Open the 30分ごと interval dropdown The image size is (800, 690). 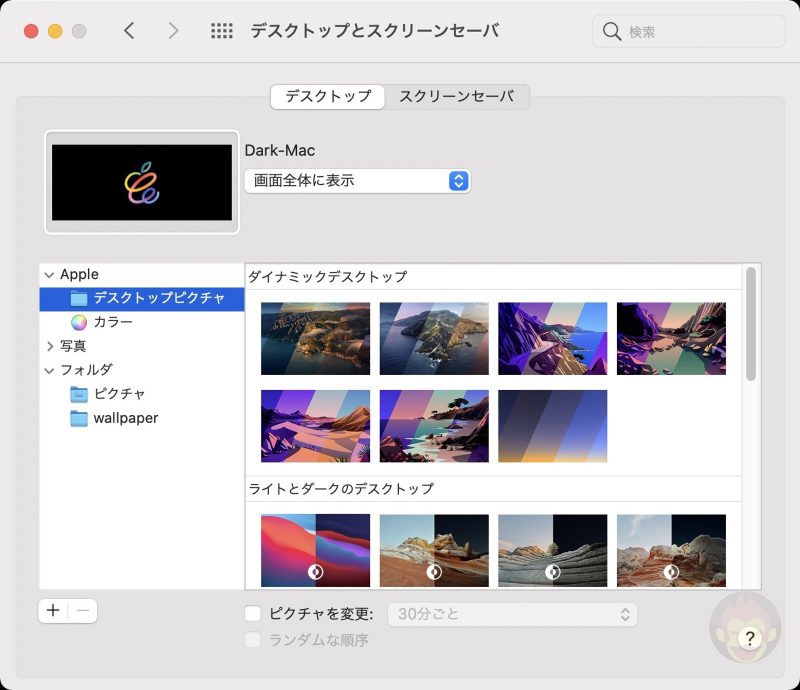coord(513,614)
